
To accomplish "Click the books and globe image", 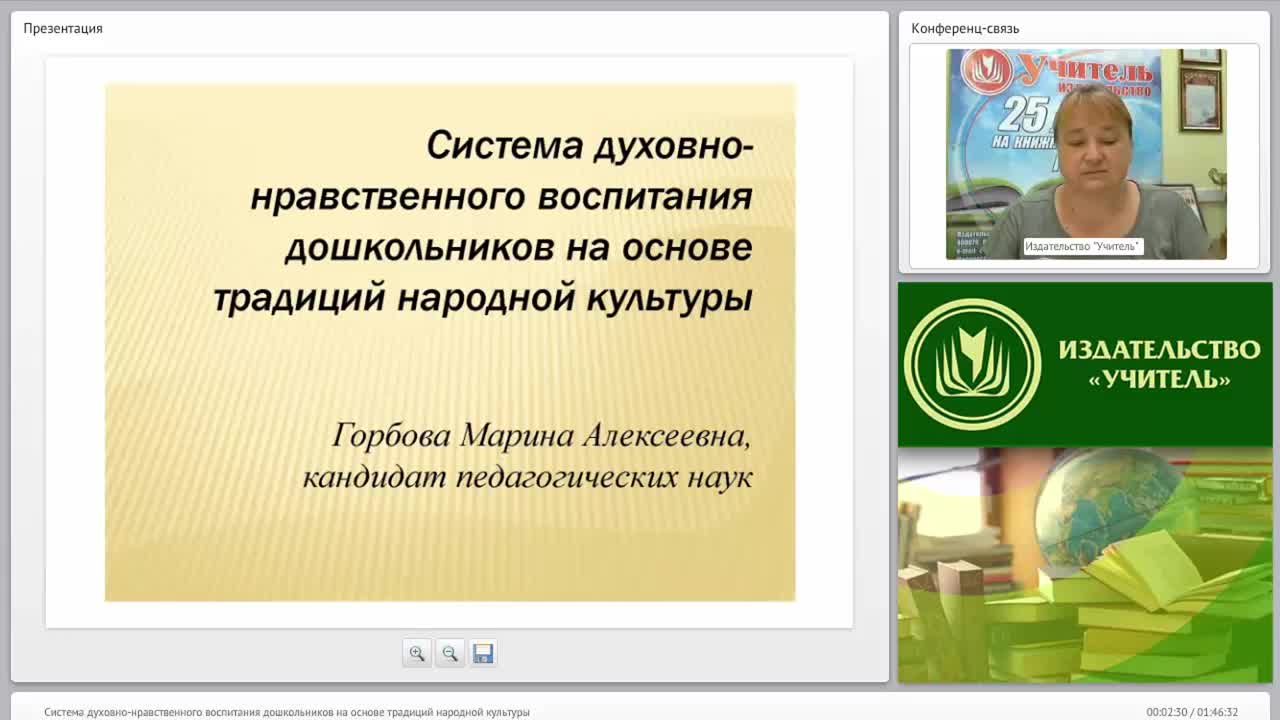I will [1085, 565].
